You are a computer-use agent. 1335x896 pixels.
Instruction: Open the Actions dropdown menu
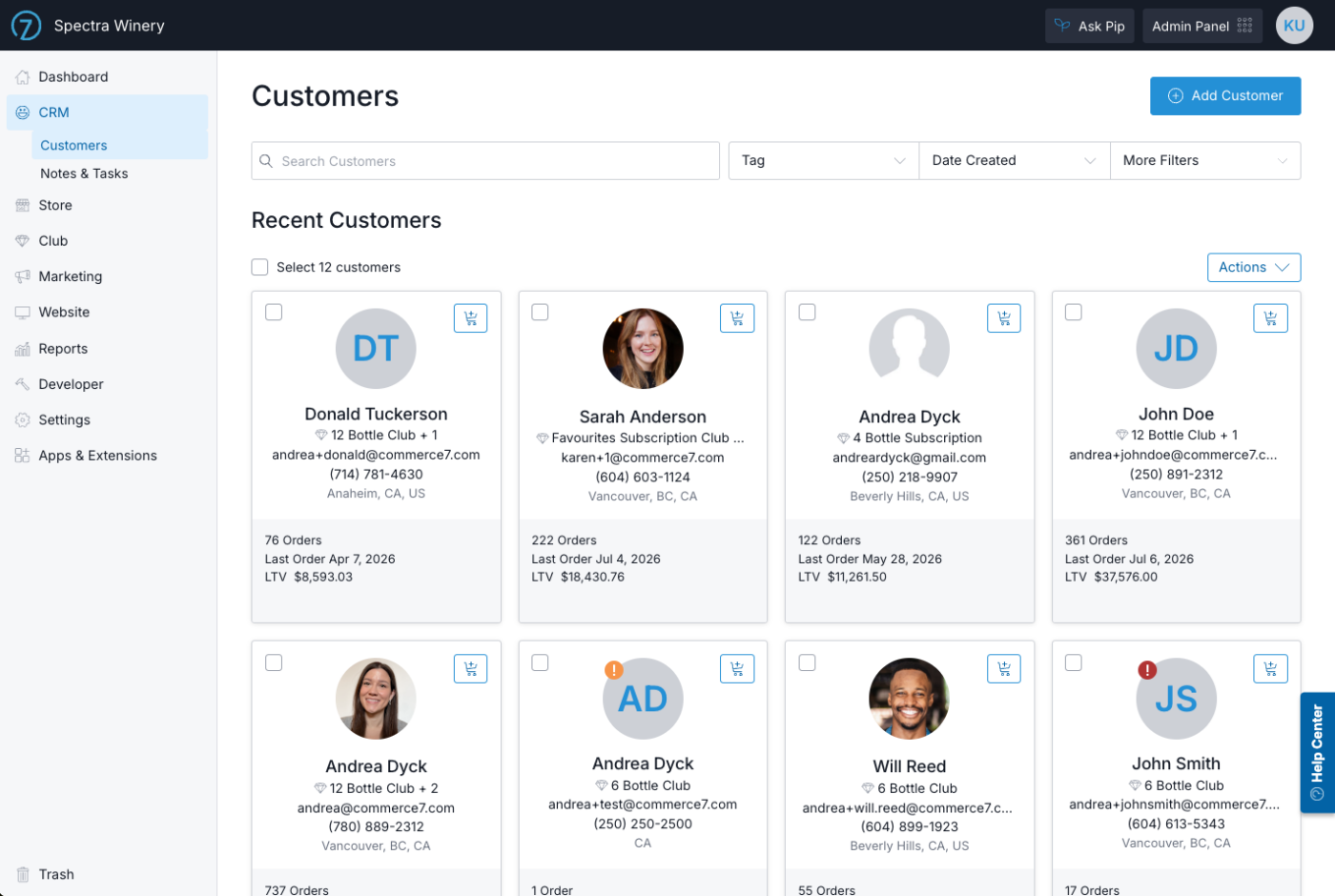pos(1253,268)
